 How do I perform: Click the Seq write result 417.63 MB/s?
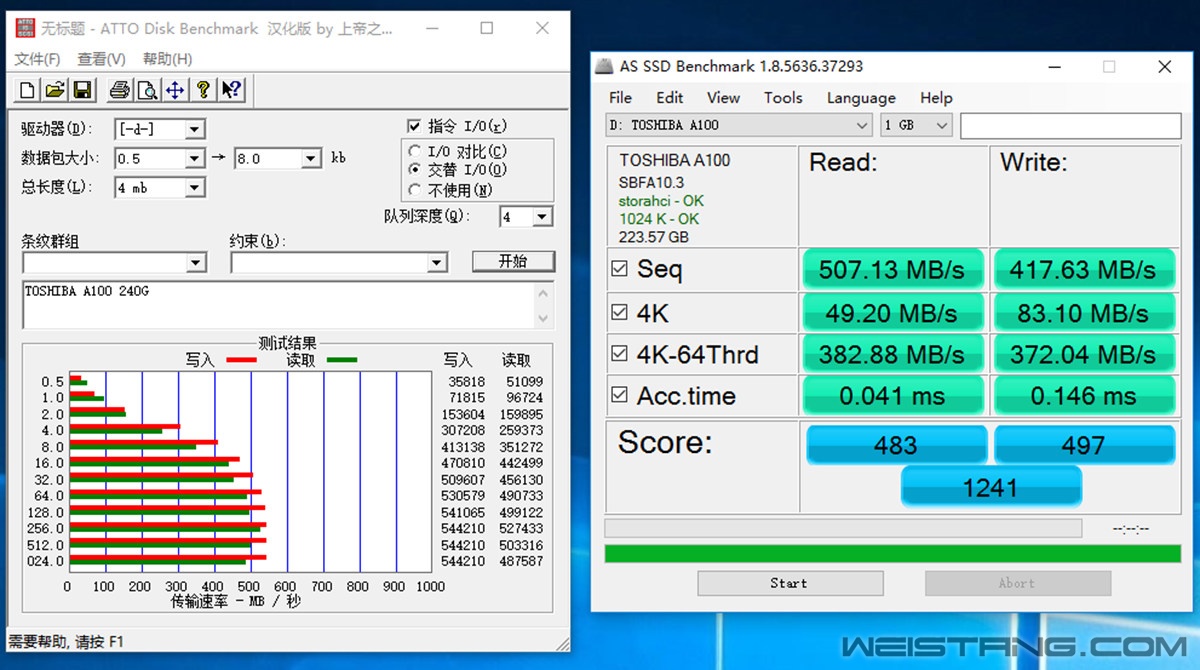pyautogui.click(x=1084, y=270)
